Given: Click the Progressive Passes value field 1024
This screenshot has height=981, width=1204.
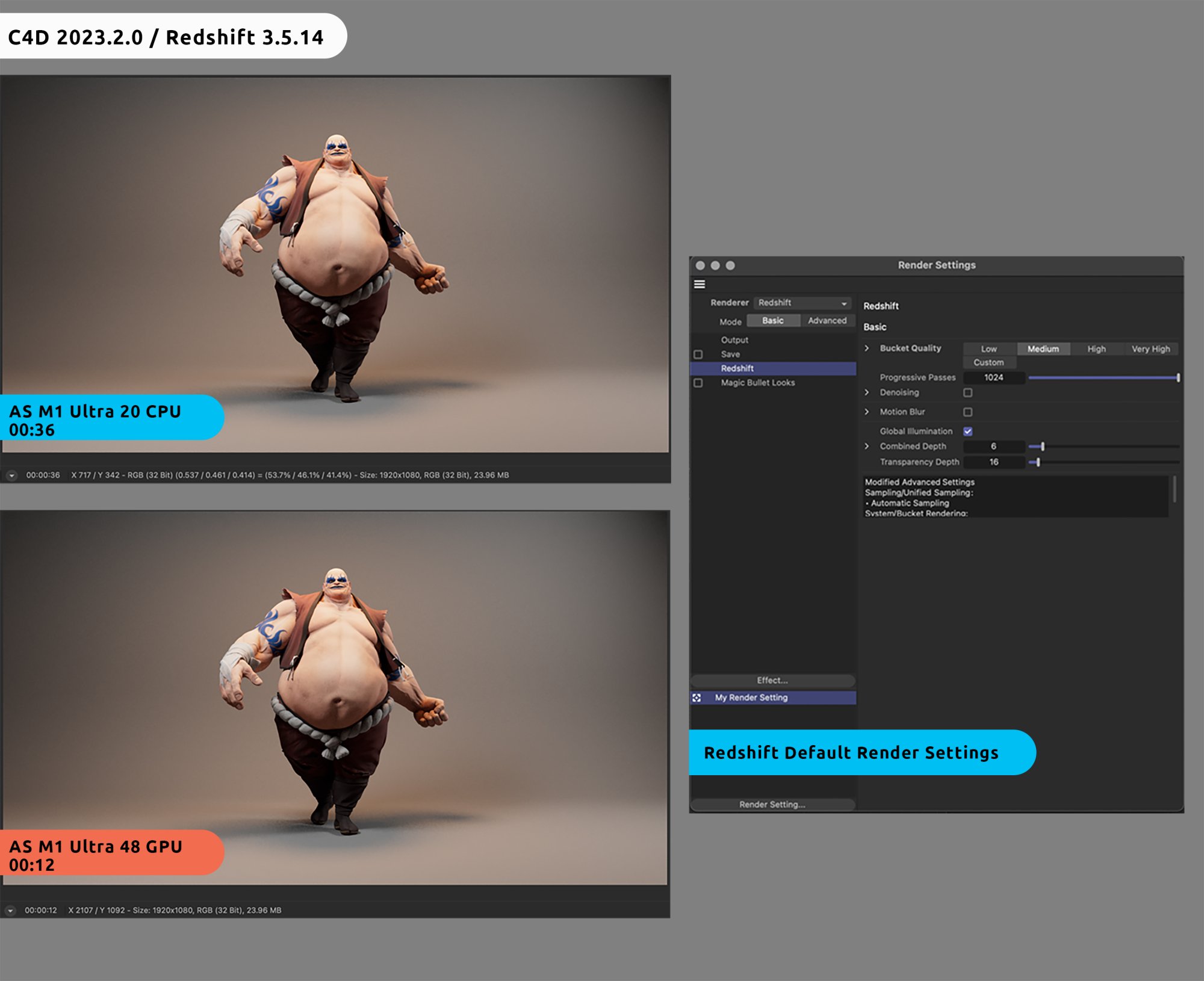Looking at the screenshot, I should click(994, 378).
